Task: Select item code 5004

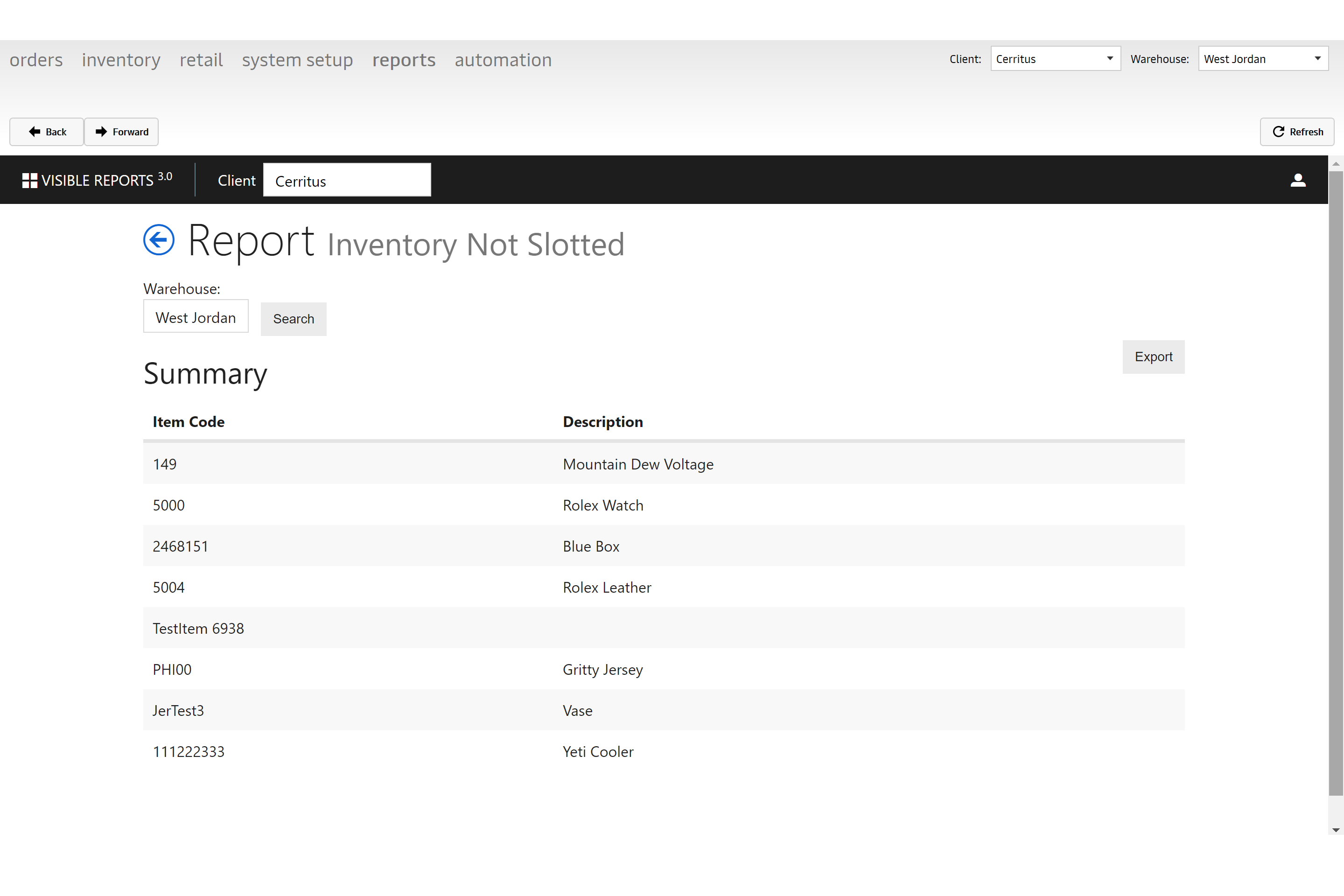Action: [x=168, y=588]
